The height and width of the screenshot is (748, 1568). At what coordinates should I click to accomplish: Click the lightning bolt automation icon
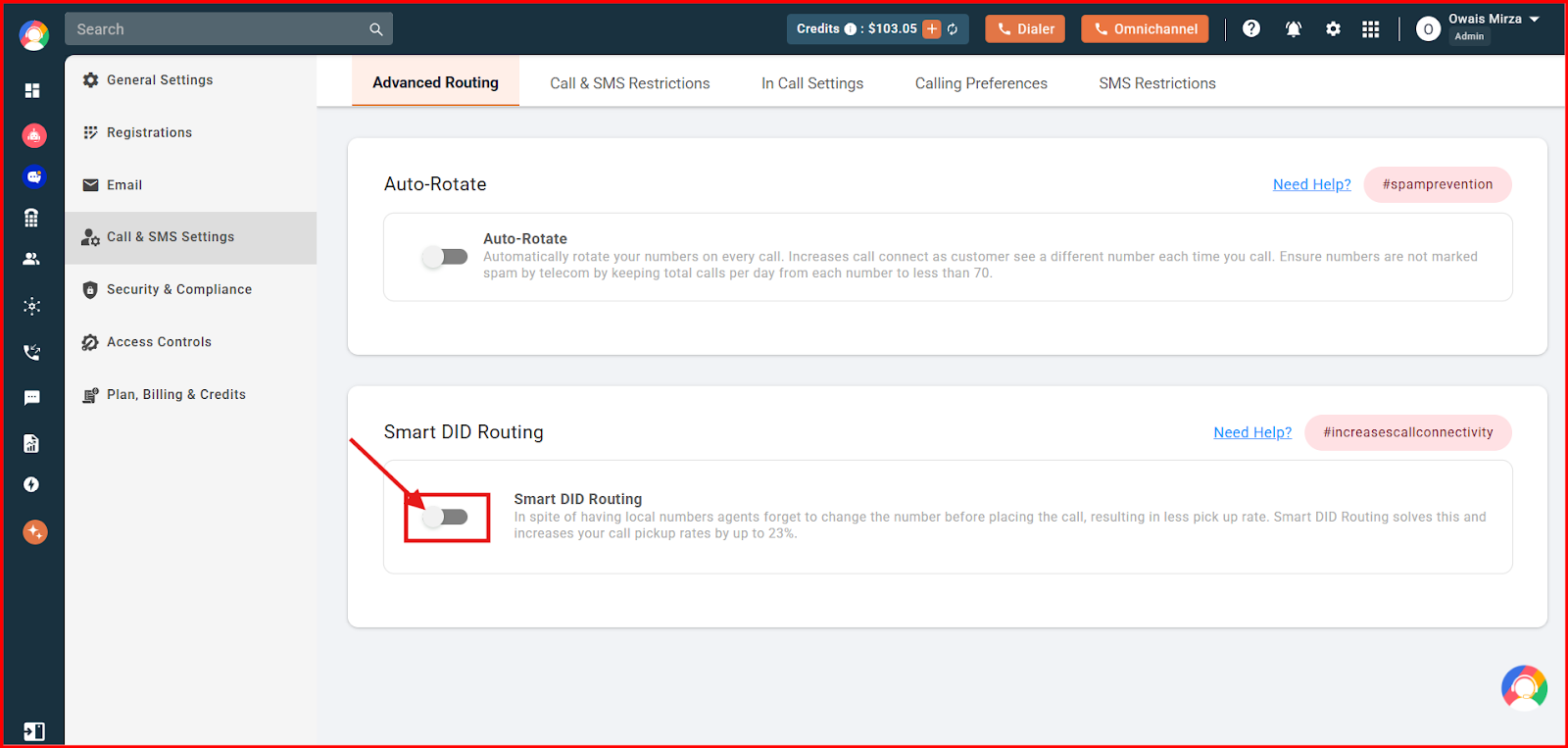[31, 484]
